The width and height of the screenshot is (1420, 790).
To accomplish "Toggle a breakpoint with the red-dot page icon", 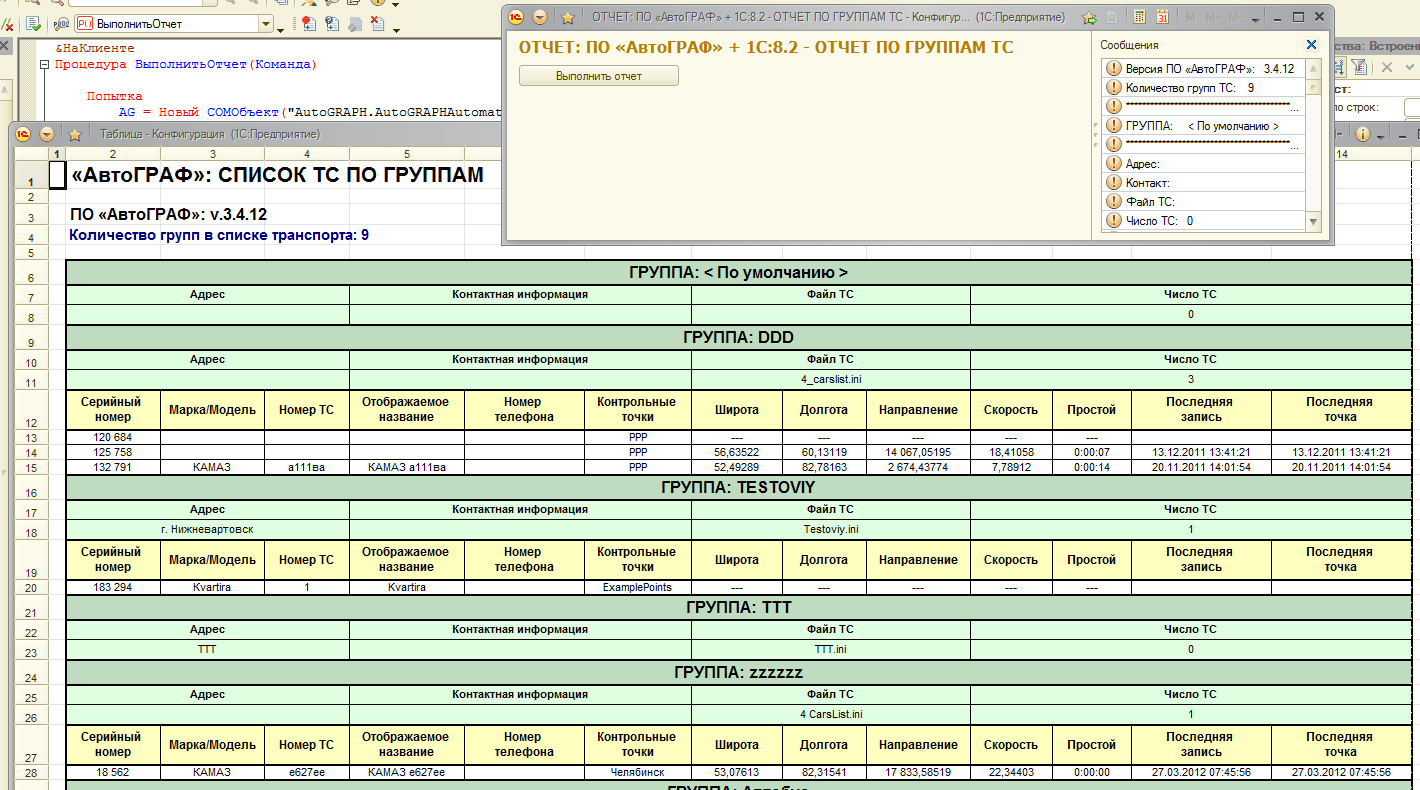I will tap(307, 23).
